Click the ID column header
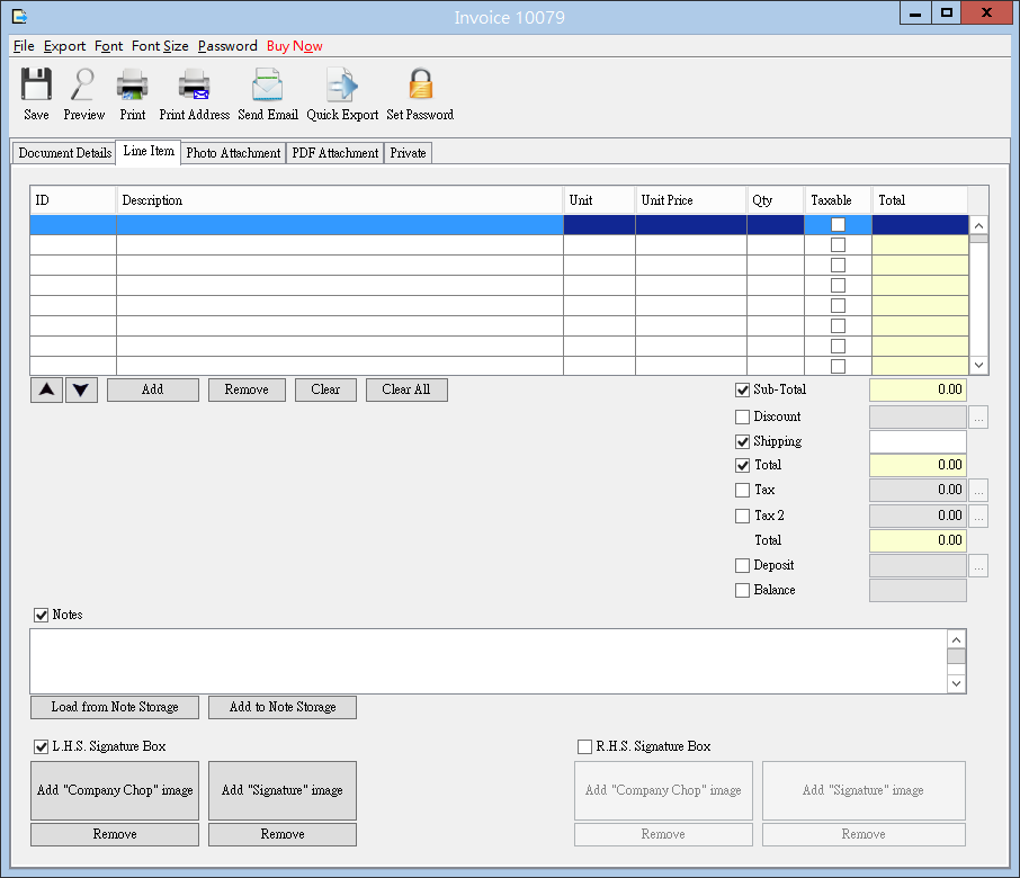Screen dimensions: 1020x878 click(x=73, y=200)
